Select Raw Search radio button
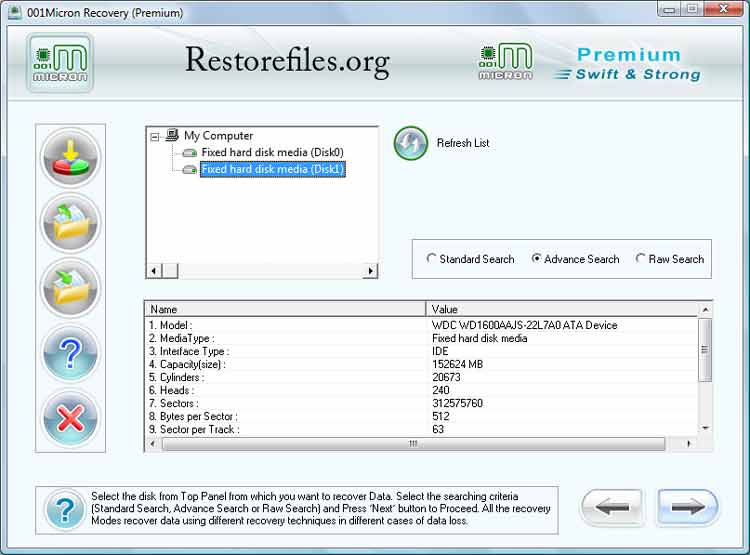Viewport: 750px width, 555px height. click(640, 258)
